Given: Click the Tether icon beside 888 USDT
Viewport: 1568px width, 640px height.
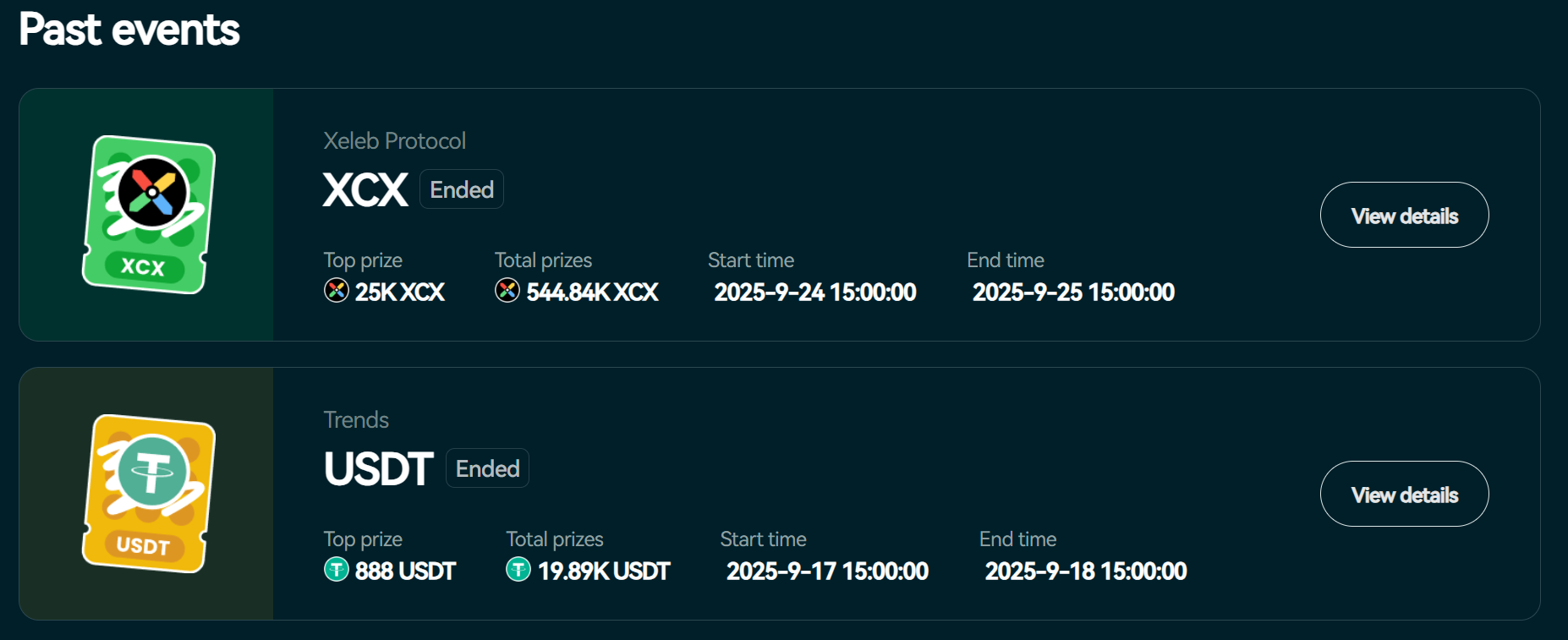Looking at the screenshot, I should click(337, 570).
